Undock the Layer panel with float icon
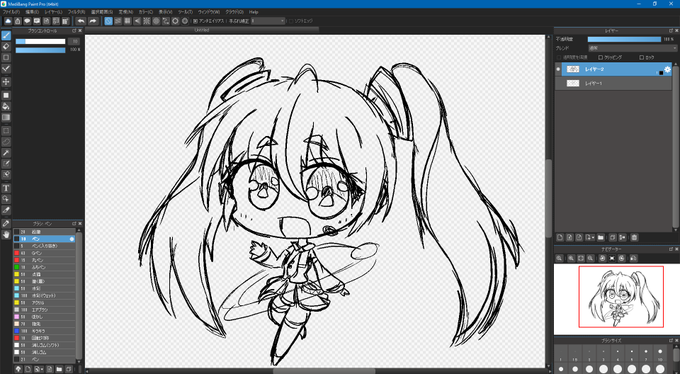 tap(671, 31)
